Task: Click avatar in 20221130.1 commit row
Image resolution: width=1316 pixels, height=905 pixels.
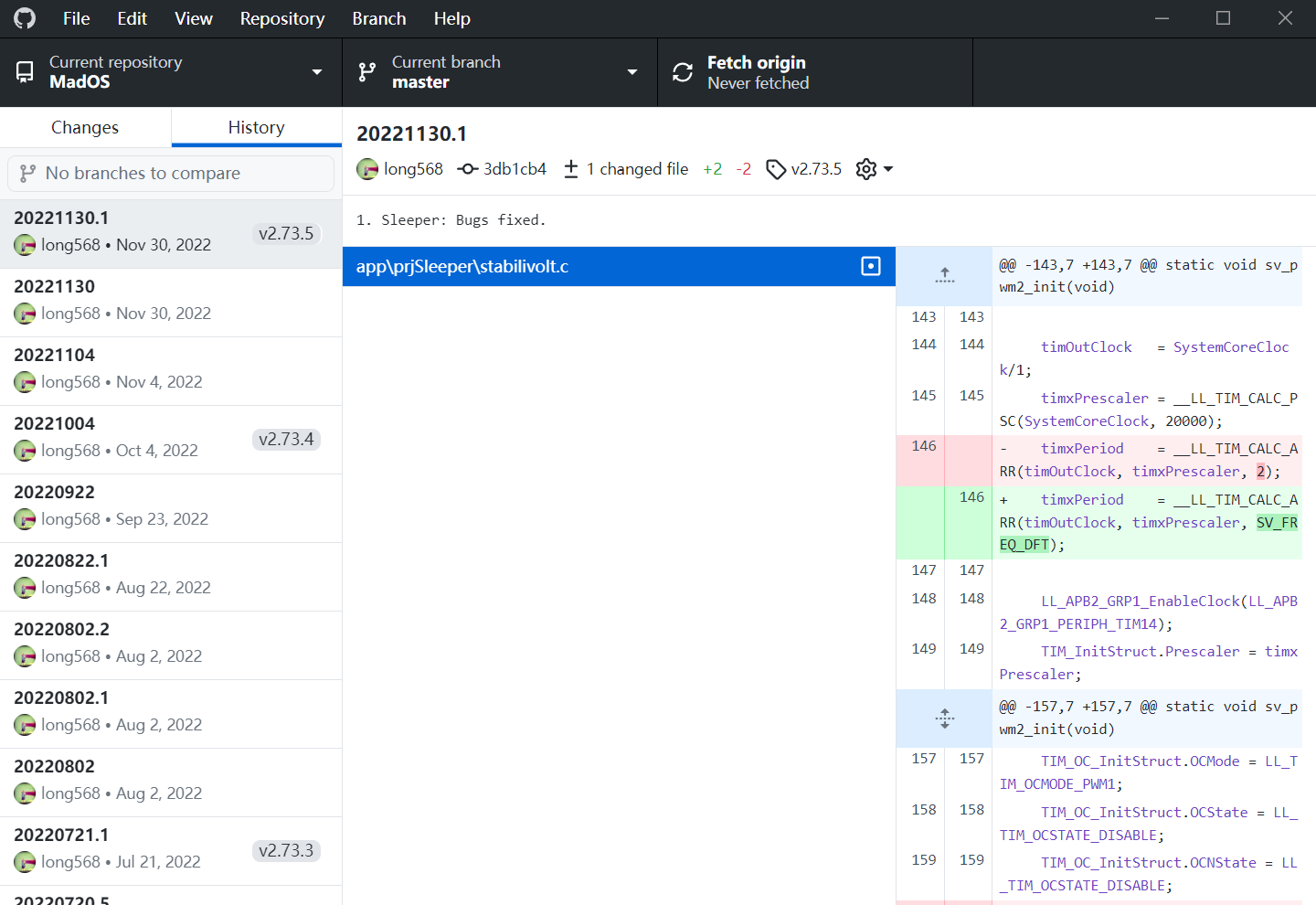Action: click(x=25, y=245)
